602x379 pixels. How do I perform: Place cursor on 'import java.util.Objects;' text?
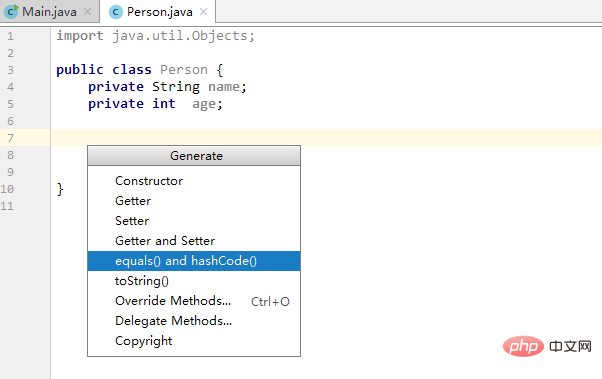155,36
